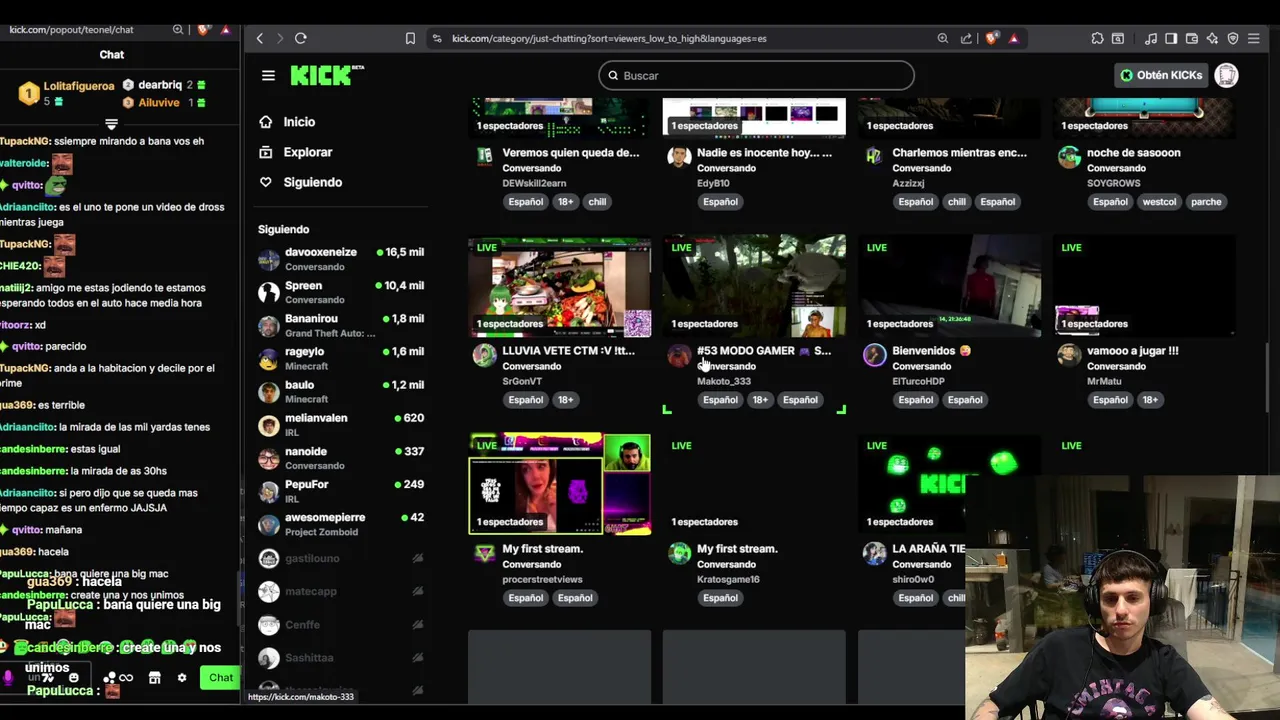Click offline channel matecapp
The height and width of the screenshot is (720, 1280).
pyautogui.click(x=341, y=591)
